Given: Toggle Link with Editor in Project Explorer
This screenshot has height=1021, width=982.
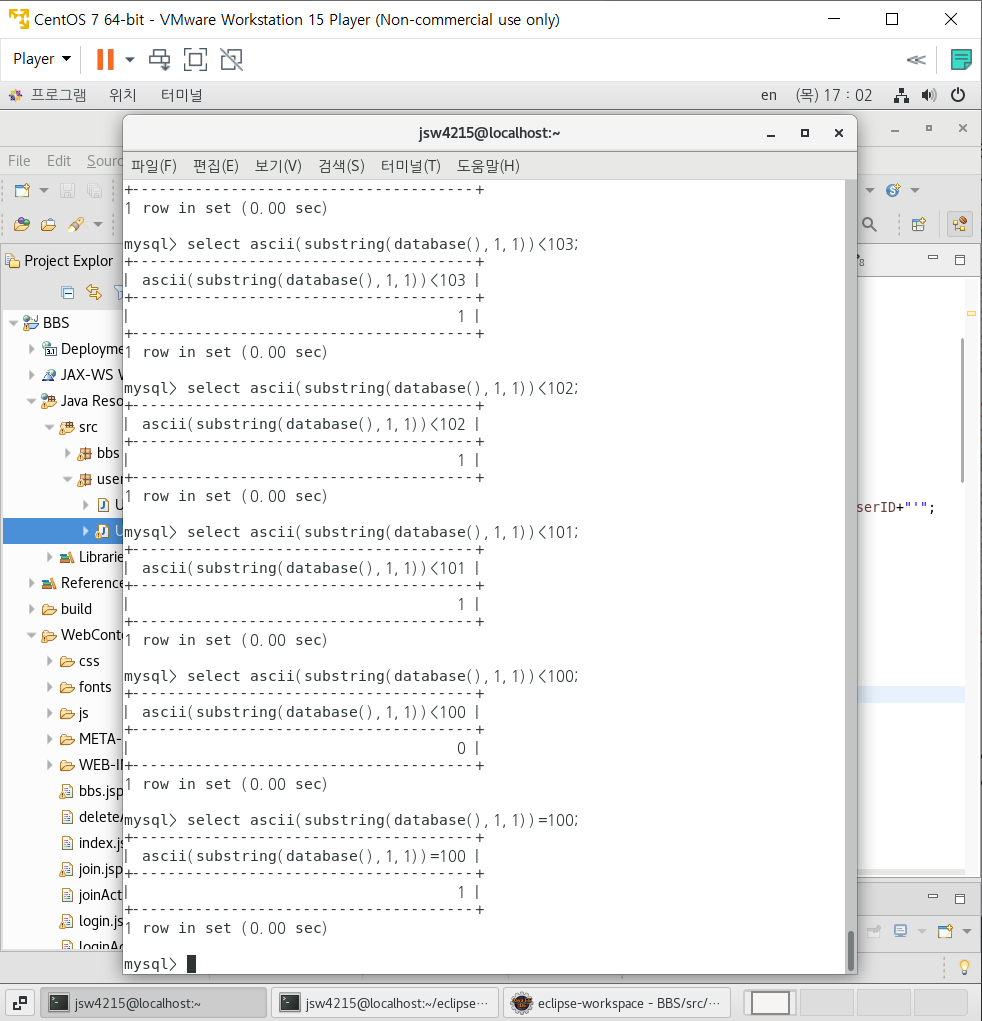Looking at the screenshot, I should tap(94, 292).
